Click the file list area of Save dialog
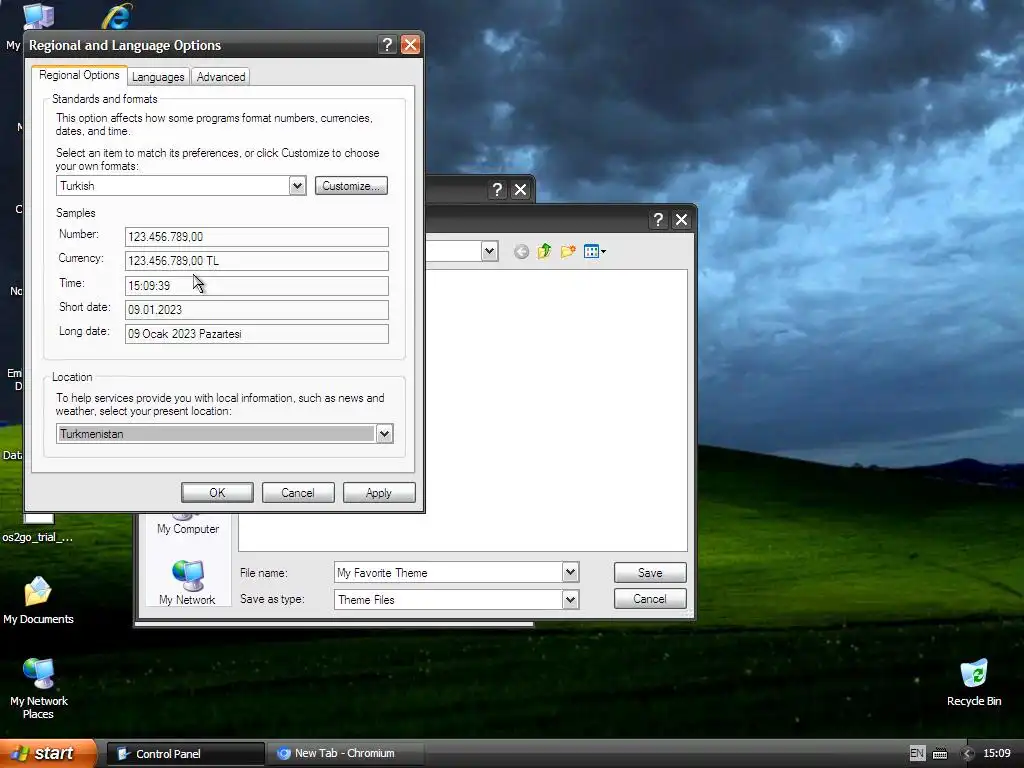This screenshot has width=1024, height=768. click(x=556, y=410)
